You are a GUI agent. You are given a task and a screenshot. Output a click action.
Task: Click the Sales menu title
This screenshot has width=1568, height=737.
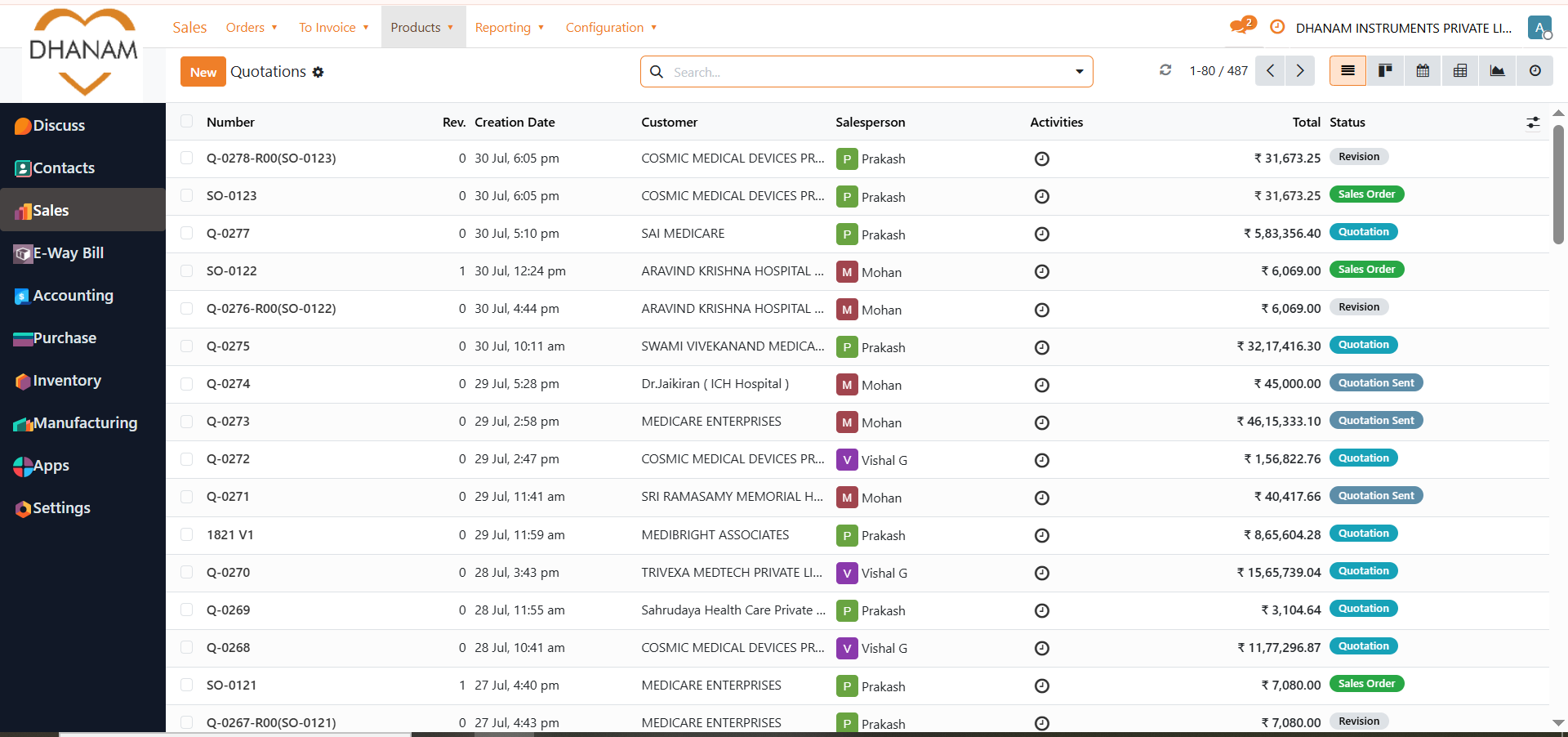(x=189, y=27)
